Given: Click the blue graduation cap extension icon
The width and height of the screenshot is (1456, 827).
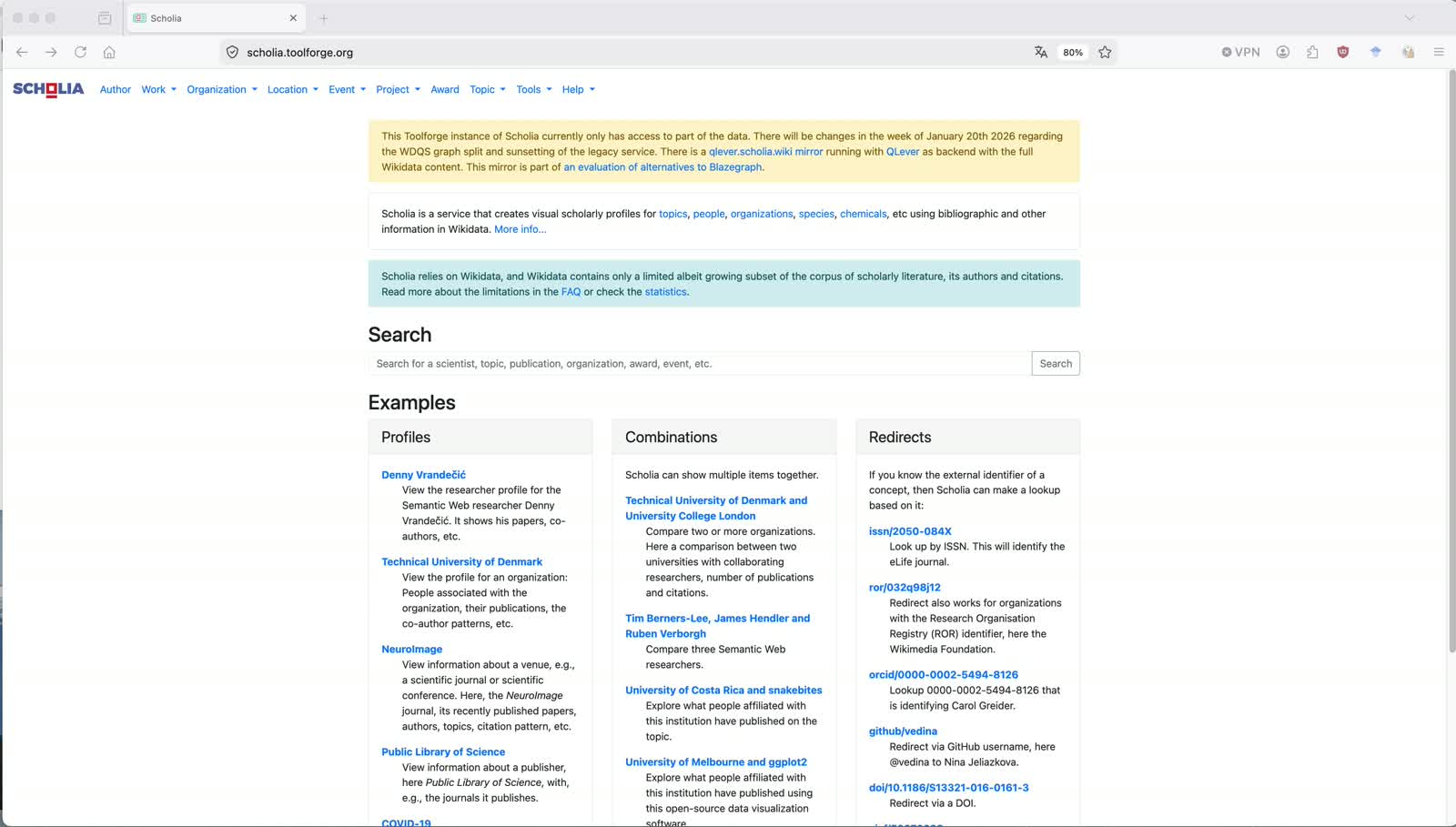Looking at the screenshot, I should point(1375,52).
